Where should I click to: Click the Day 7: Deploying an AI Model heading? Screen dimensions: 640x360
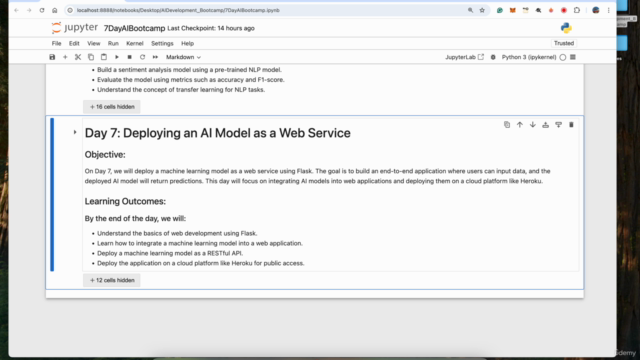218,133
